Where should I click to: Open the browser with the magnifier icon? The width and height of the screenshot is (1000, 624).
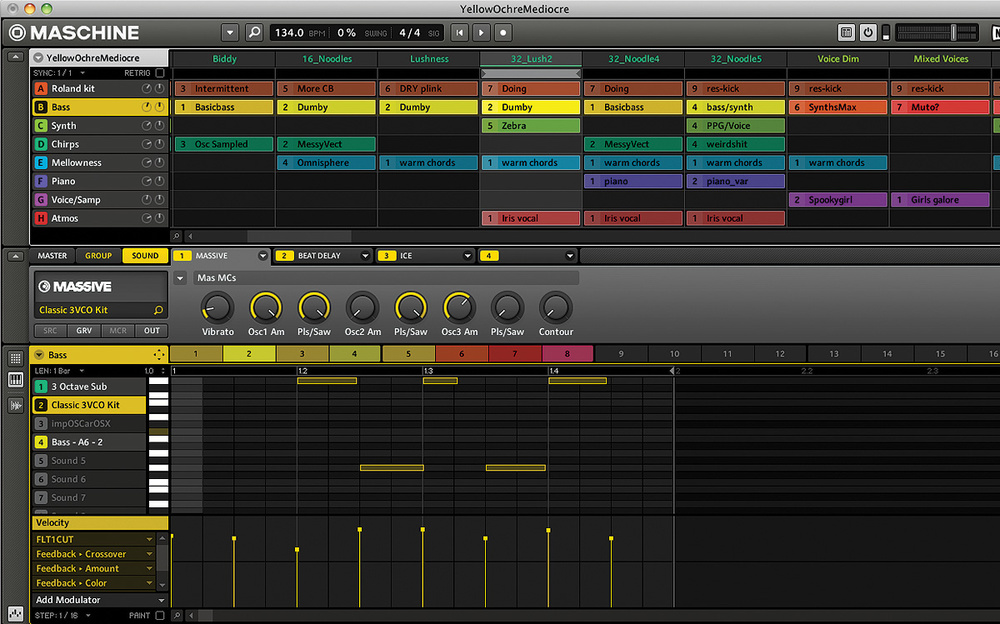click(x=255, y=32)
